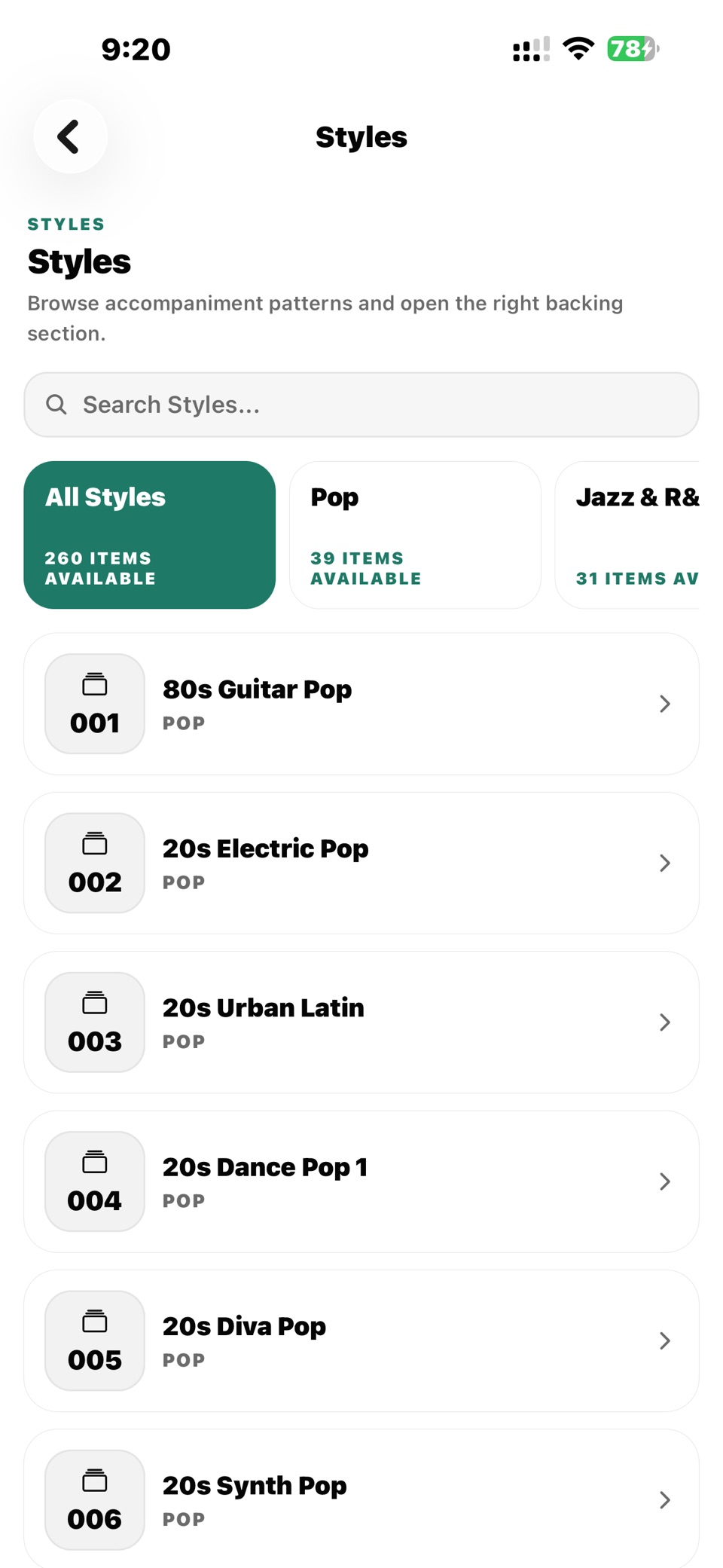Screen dimensions: 723x1568
Task: Expand 20s Electric Pop with its chevron
Action: pyautogui.click(x=665, y=863)
